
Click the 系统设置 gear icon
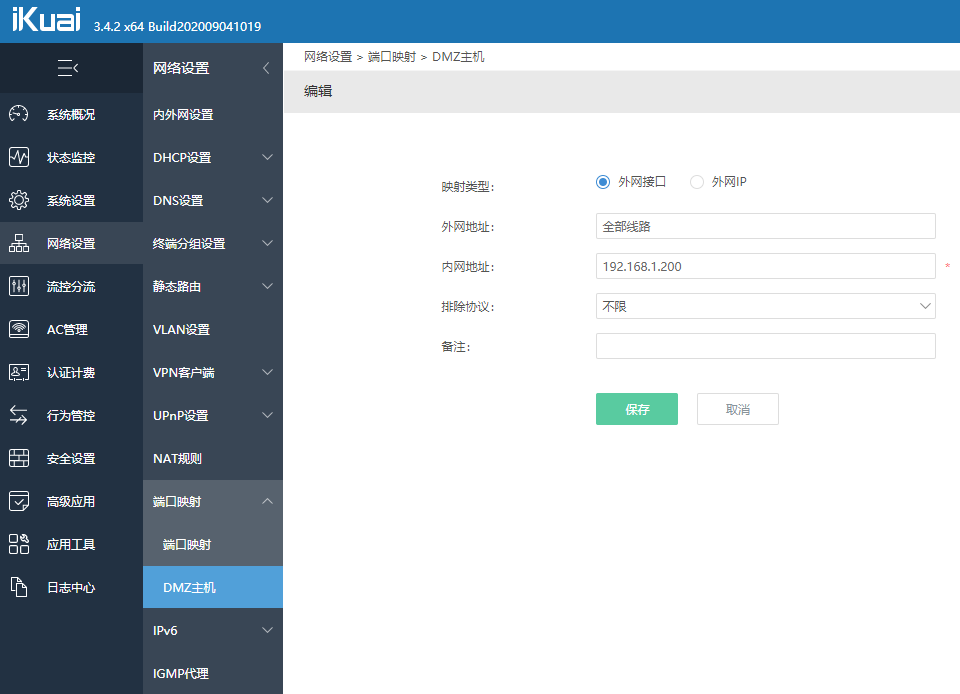click(18, 200)
